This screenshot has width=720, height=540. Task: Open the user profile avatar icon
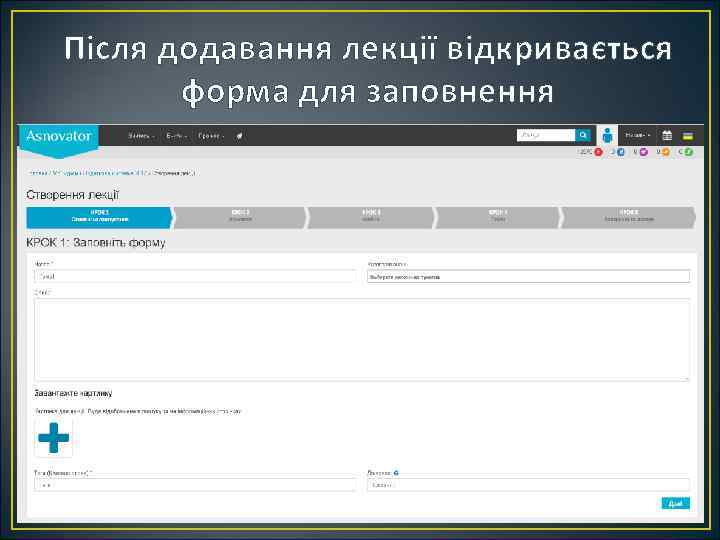(607, 136)
